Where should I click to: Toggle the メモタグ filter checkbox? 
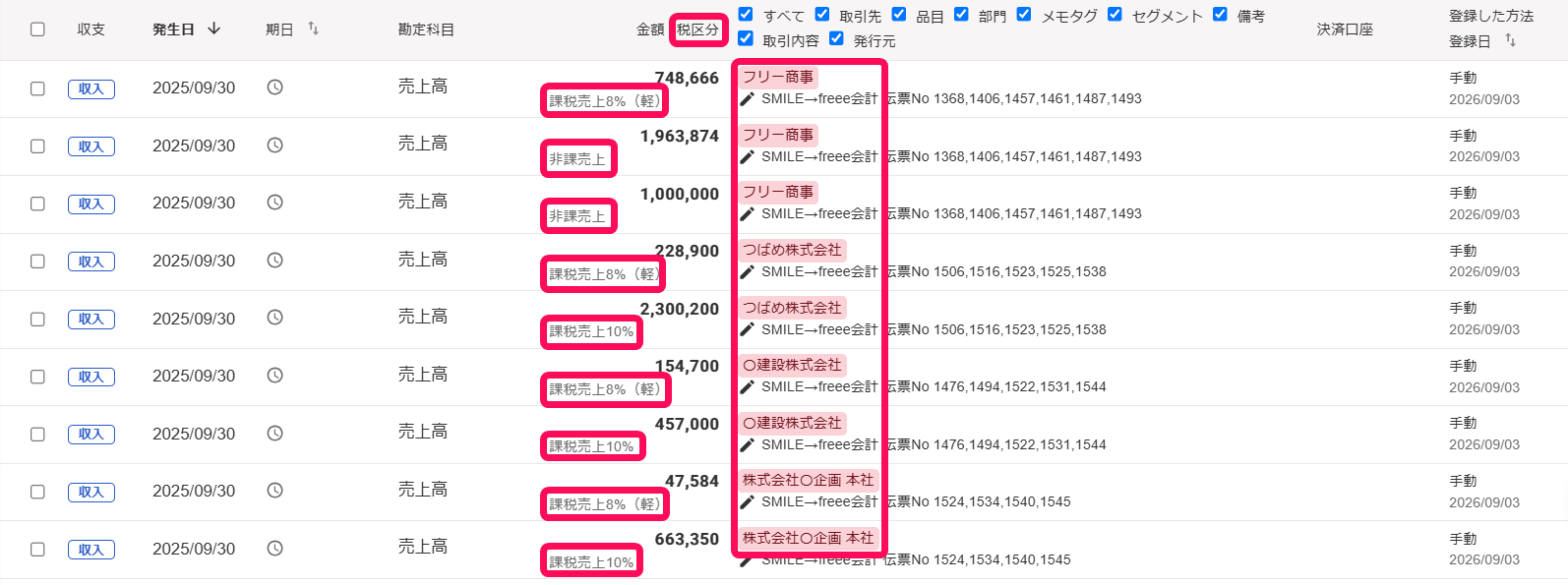point(1024,14)
